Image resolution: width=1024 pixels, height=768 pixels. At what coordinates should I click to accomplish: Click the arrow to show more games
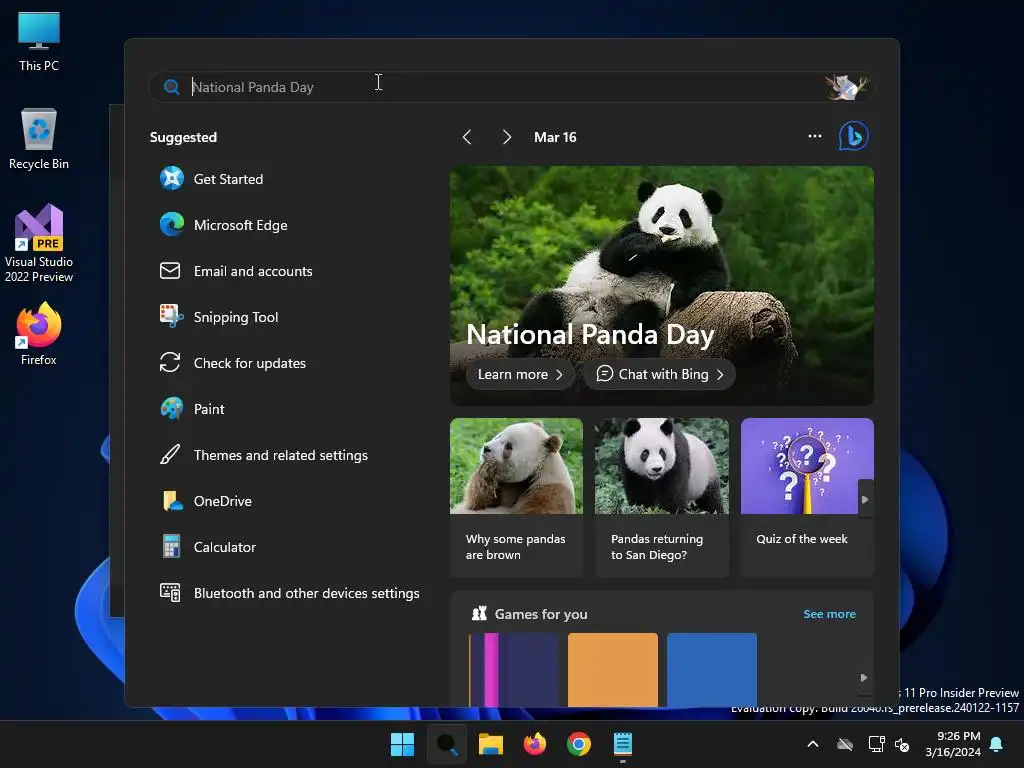864,678
